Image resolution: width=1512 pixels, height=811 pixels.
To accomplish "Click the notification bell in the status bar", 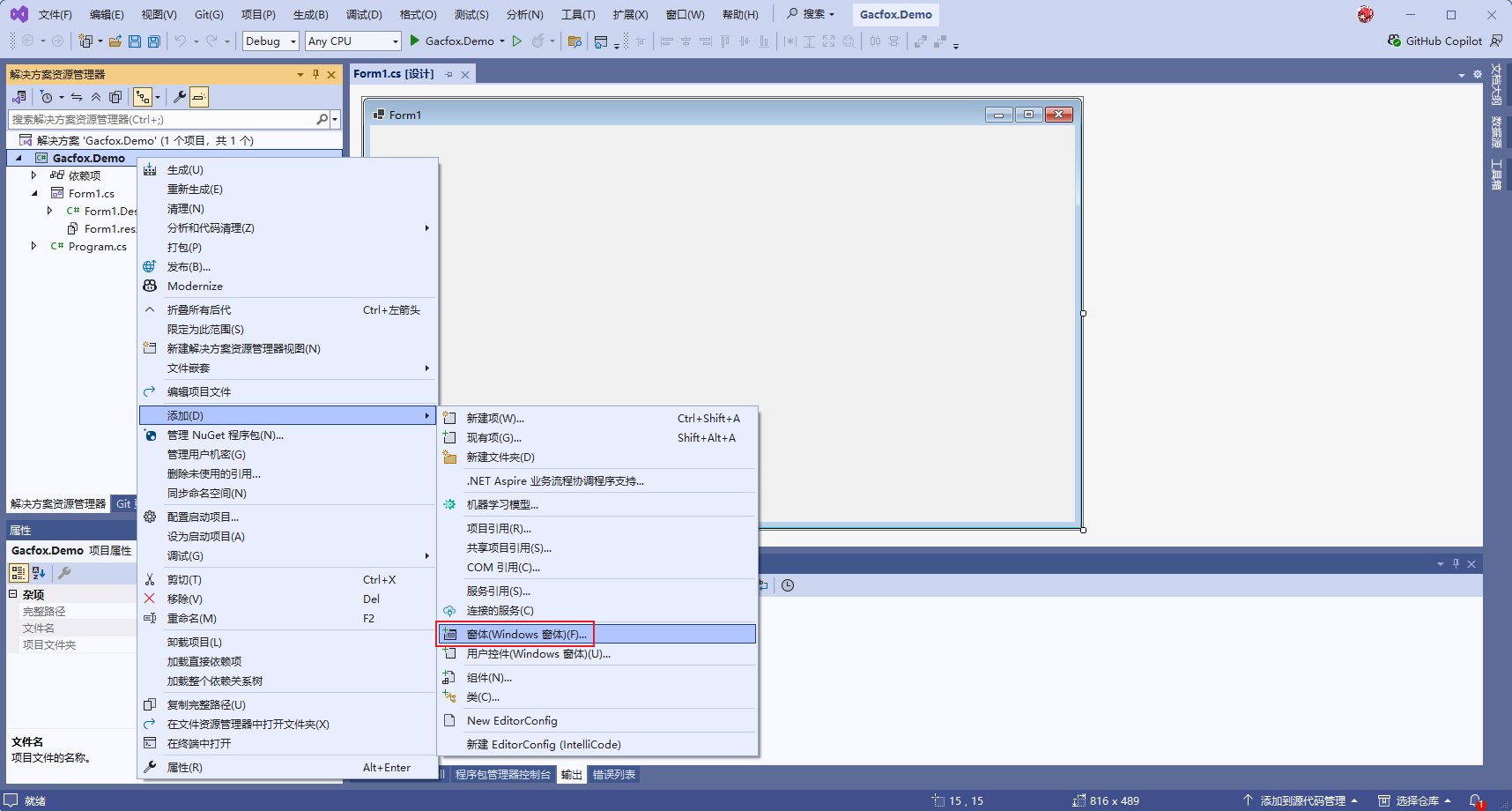I will tap(1476, 800).
